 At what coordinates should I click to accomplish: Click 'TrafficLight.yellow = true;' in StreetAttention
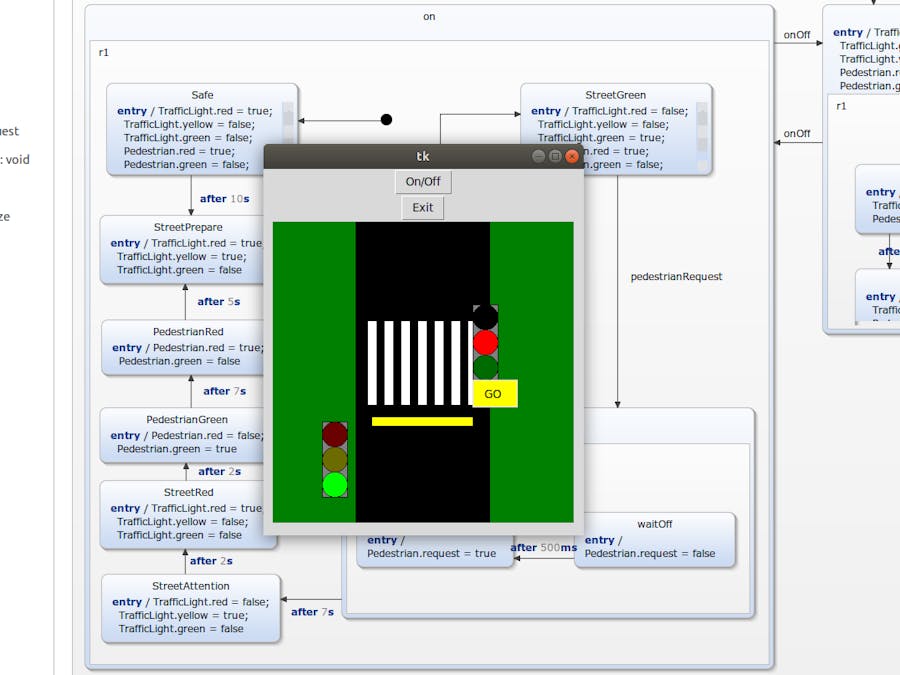click(184, 615)
